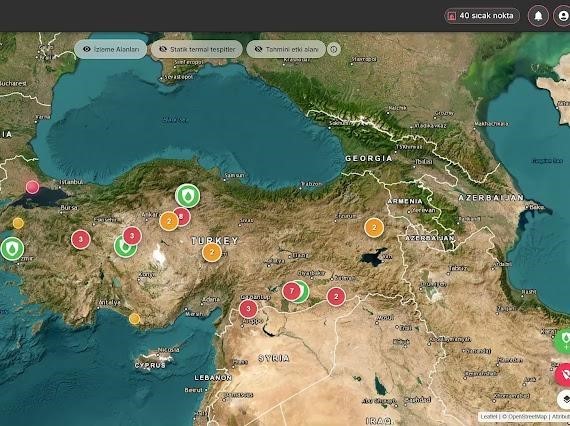Image resolution: width=570 pixels, height=426 pixels.
Task: Open the orange 2 cluster west of Armenia
Action: click(374, 228)
